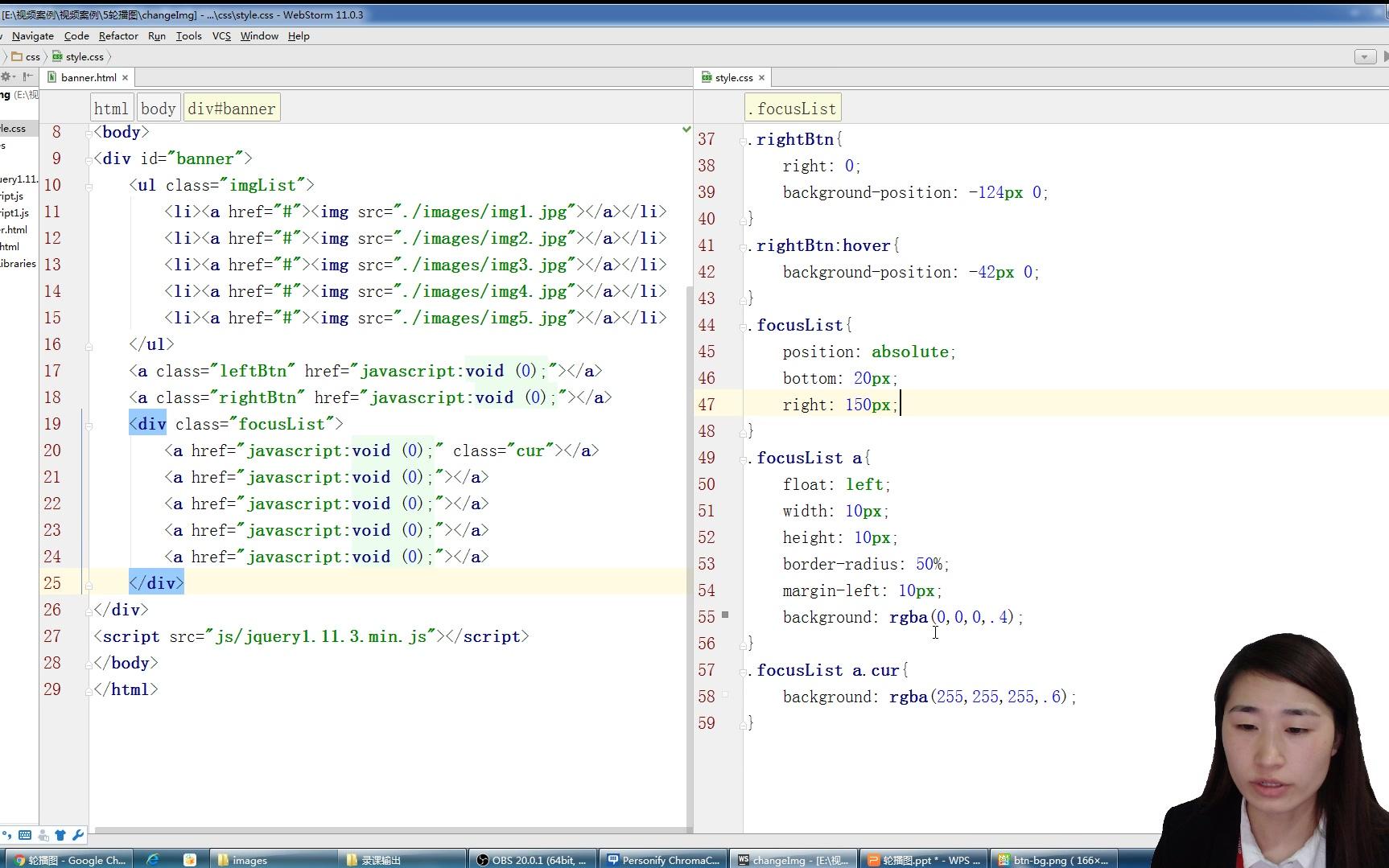Viewport: 1389px width, 868px height.
Task: Open the Refactor menu
Action: click(x=118, y=35)
